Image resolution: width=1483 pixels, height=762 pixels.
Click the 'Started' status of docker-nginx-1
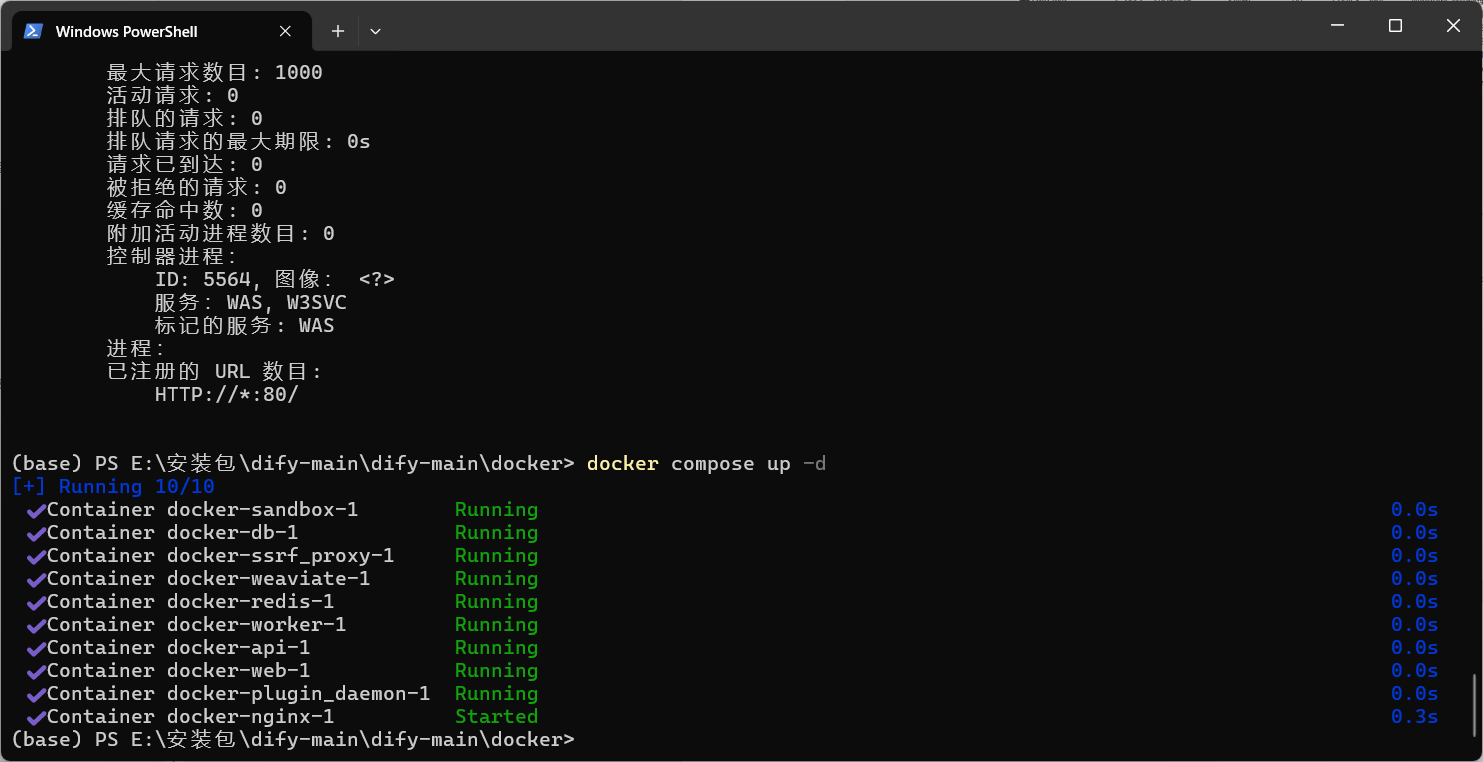click(496, 717)
